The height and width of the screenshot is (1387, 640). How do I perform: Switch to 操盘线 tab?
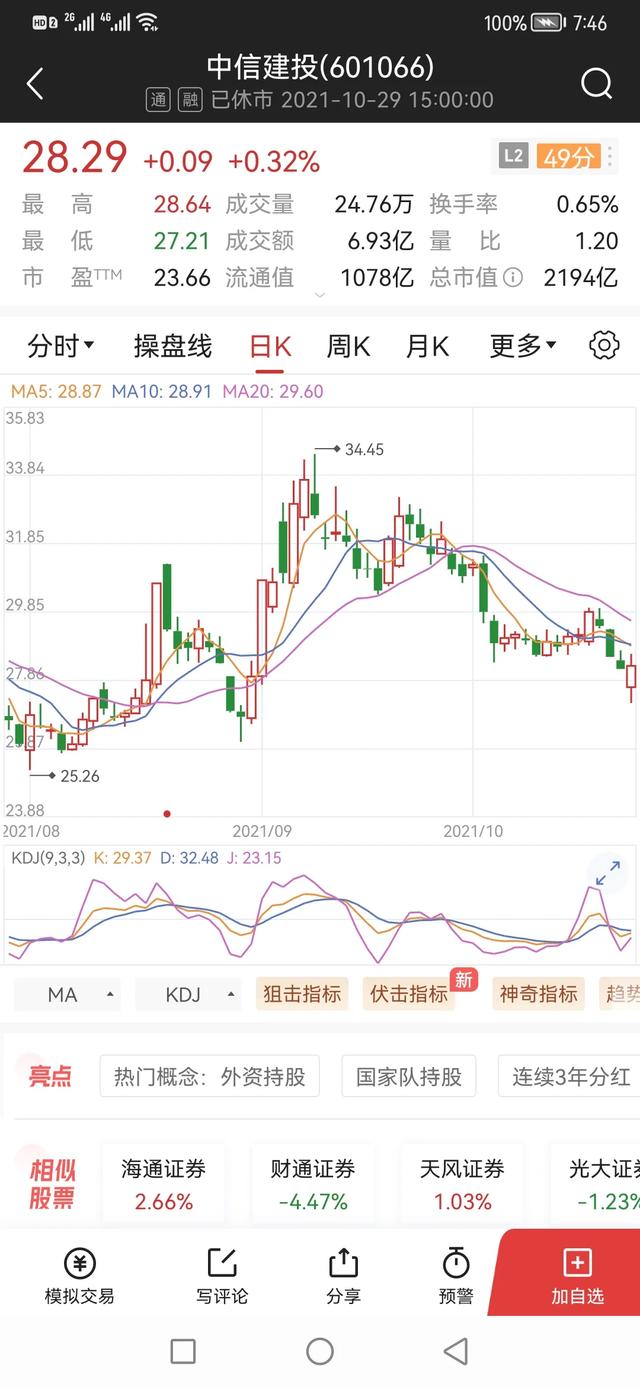pos(173,346)
